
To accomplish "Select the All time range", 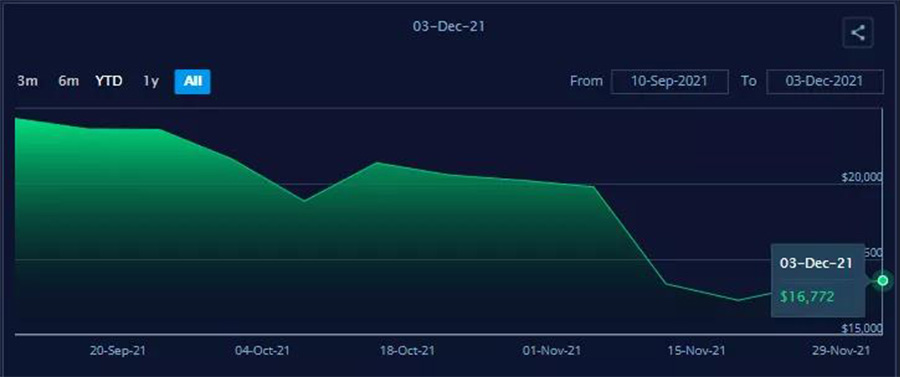I will point(193,81).
